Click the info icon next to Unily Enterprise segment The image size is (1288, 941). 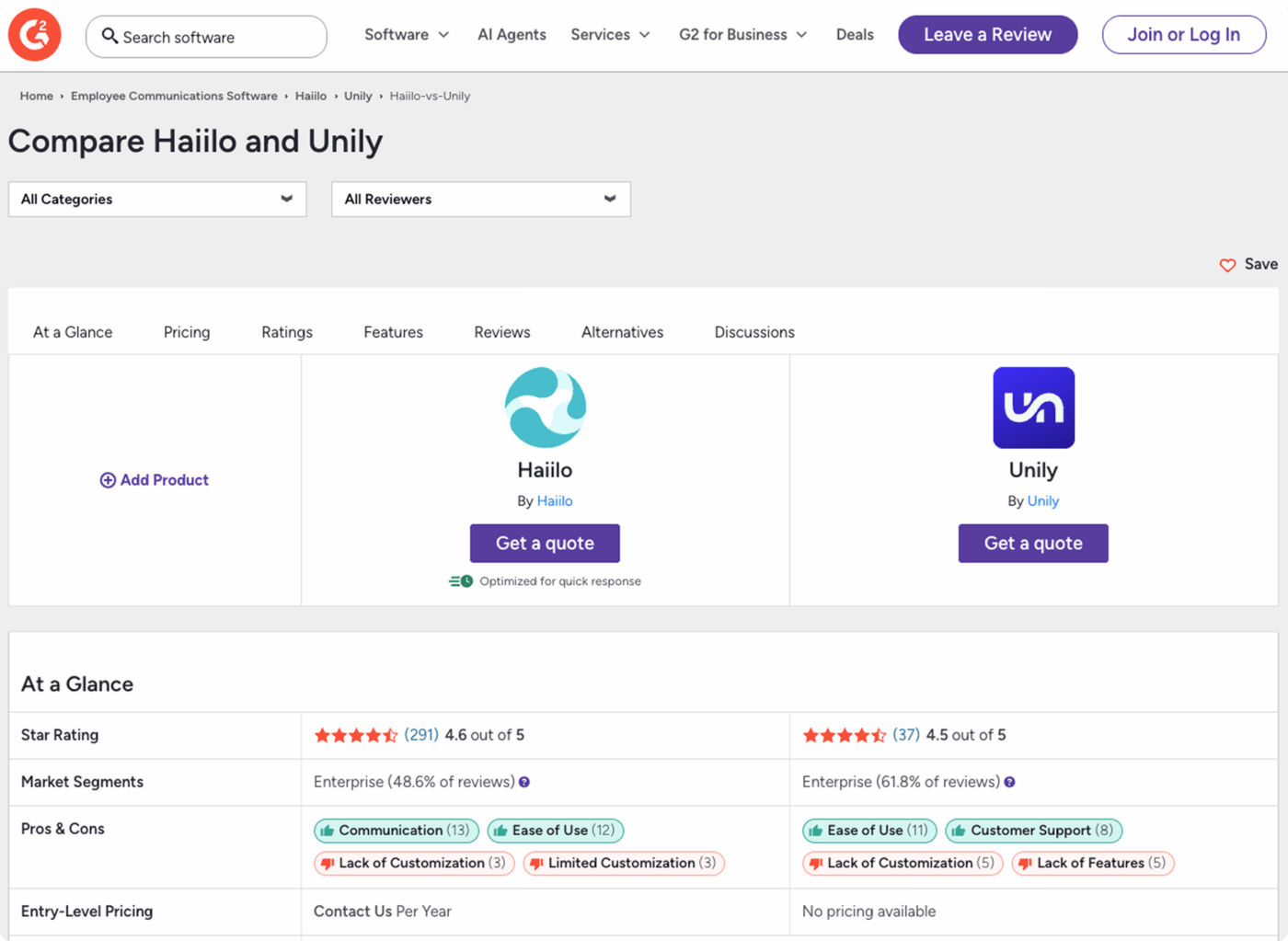click(1010, 782)
